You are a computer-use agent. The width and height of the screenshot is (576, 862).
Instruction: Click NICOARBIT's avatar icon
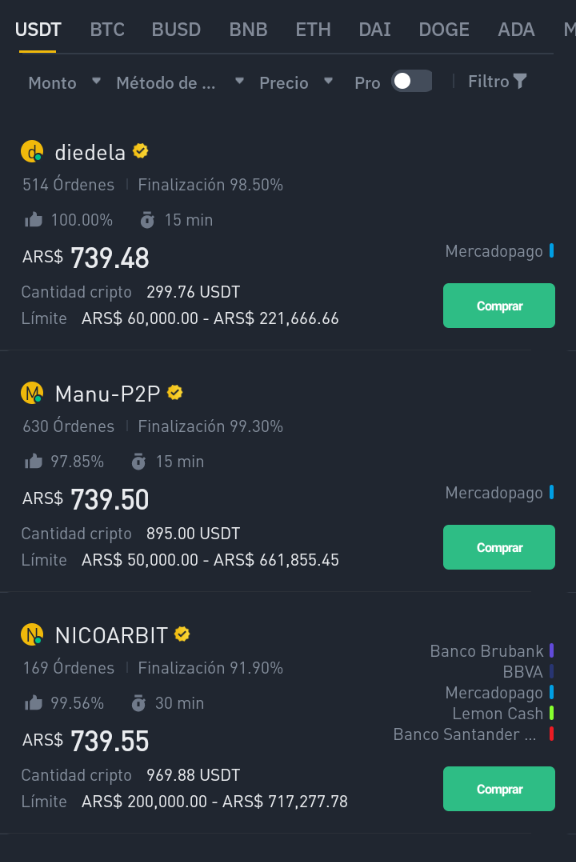click(32, 634)
